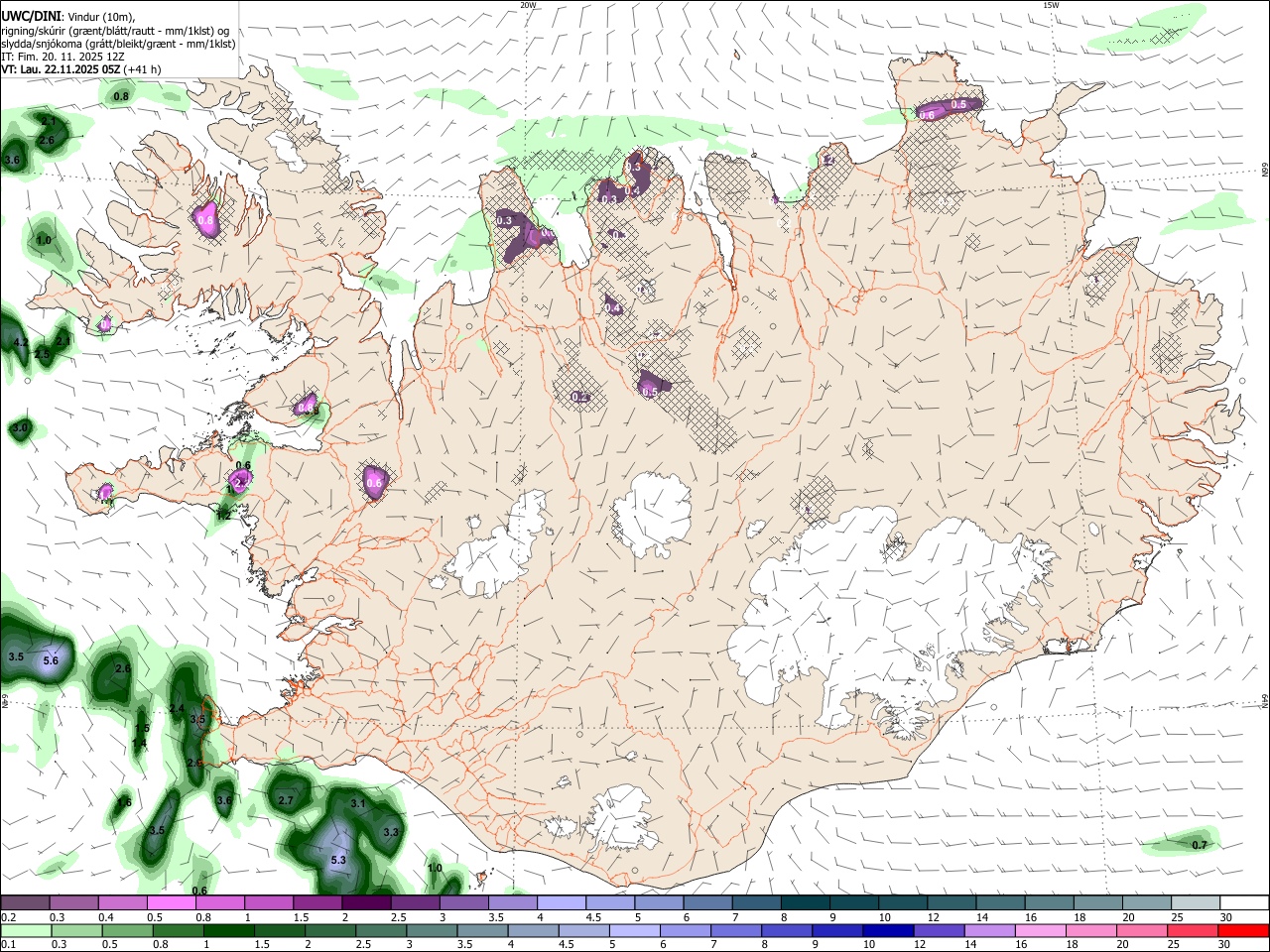Screen dimensions: 1270x952
Task: Click the darkest green 1–1.5 rain legend swatch
Action: 228,930
